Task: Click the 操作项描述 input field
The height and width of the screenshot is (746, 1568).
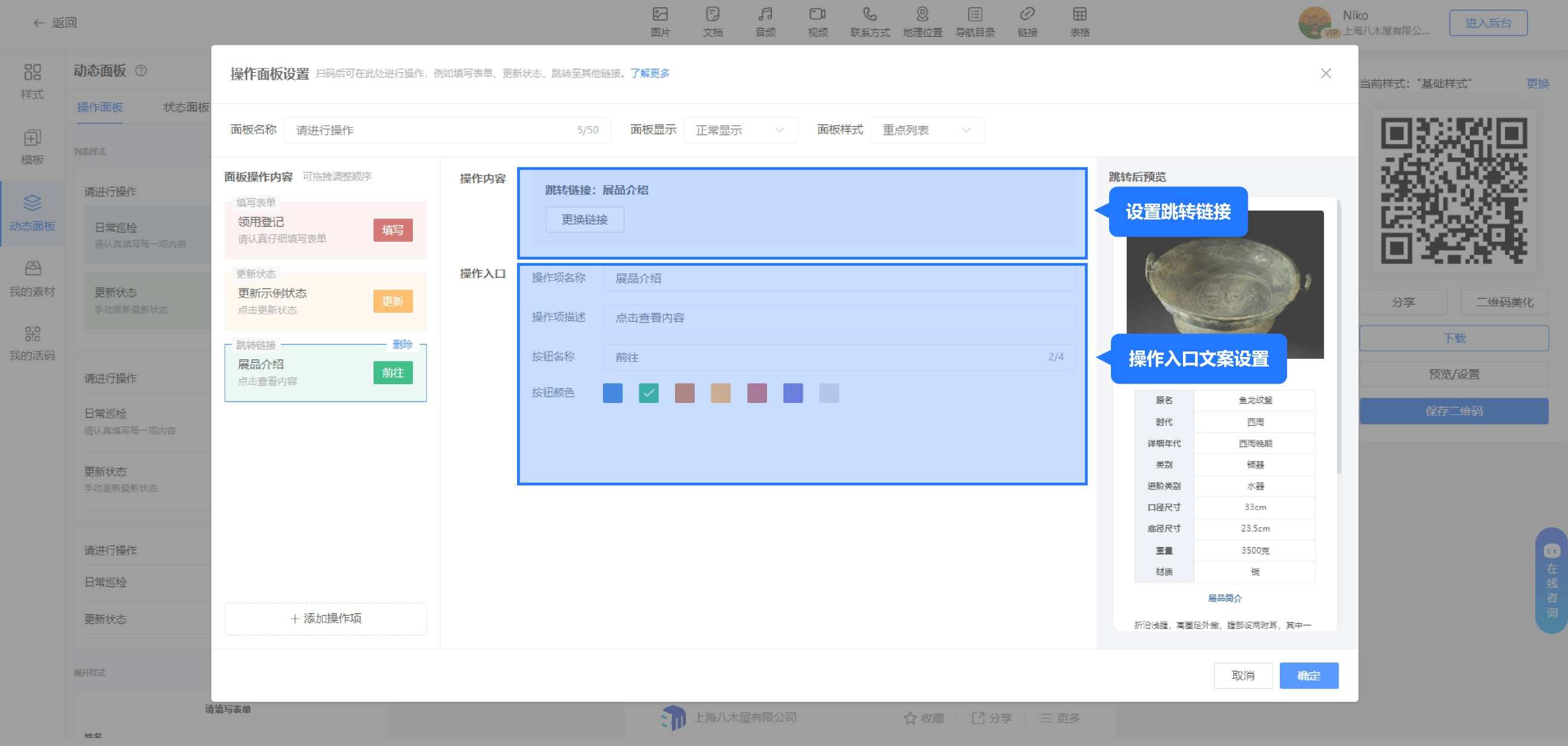Action: click(839, 318)
